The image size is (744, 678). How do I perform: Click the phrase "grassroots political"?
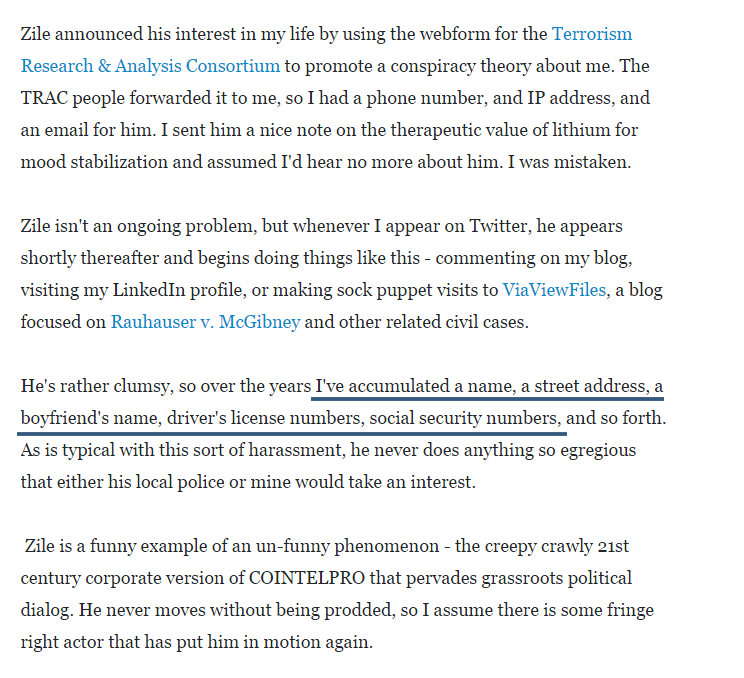pyautogui.click(x=549, y=578)
